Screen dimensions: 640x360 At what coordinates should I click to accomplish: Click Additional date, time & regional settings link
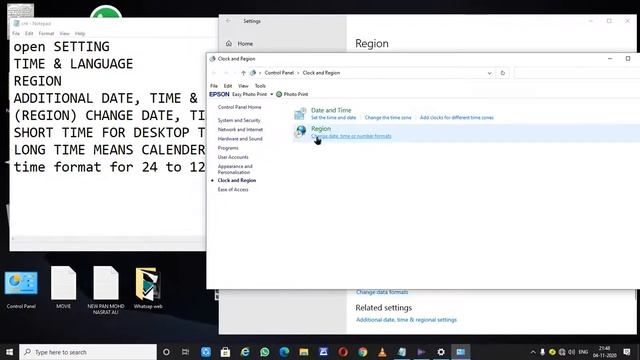click(406, 320)
